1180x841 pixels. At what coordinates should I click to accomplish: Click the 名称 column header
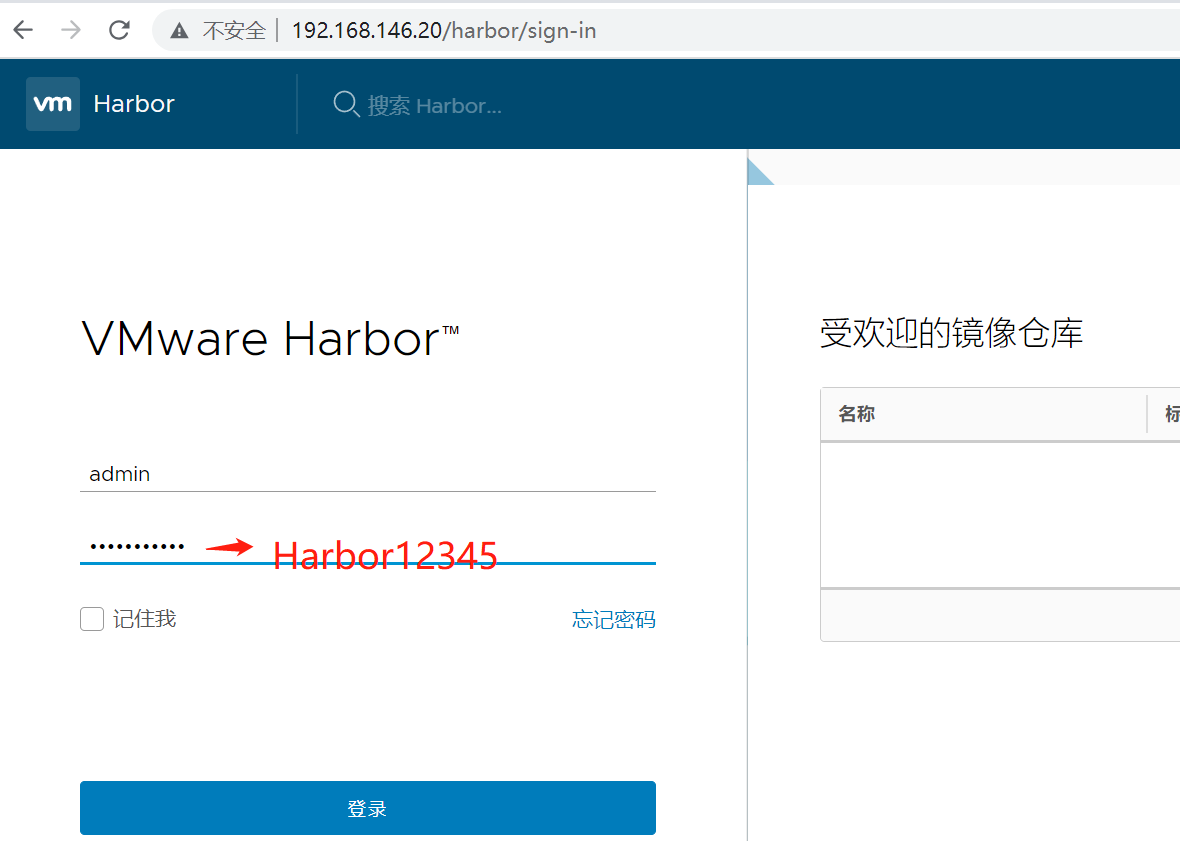[x=856, y=413]
